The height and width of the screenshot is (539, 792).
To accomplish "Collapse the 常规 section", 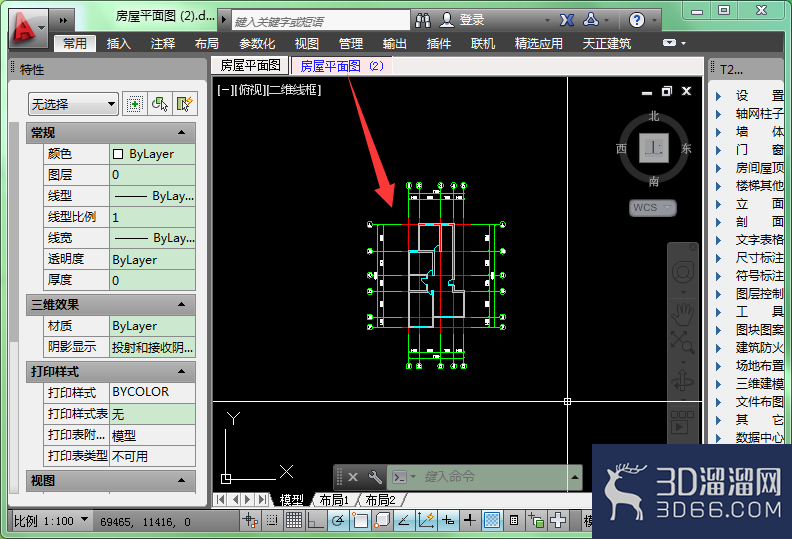I will pyautogui.click(x=181, y=132).
